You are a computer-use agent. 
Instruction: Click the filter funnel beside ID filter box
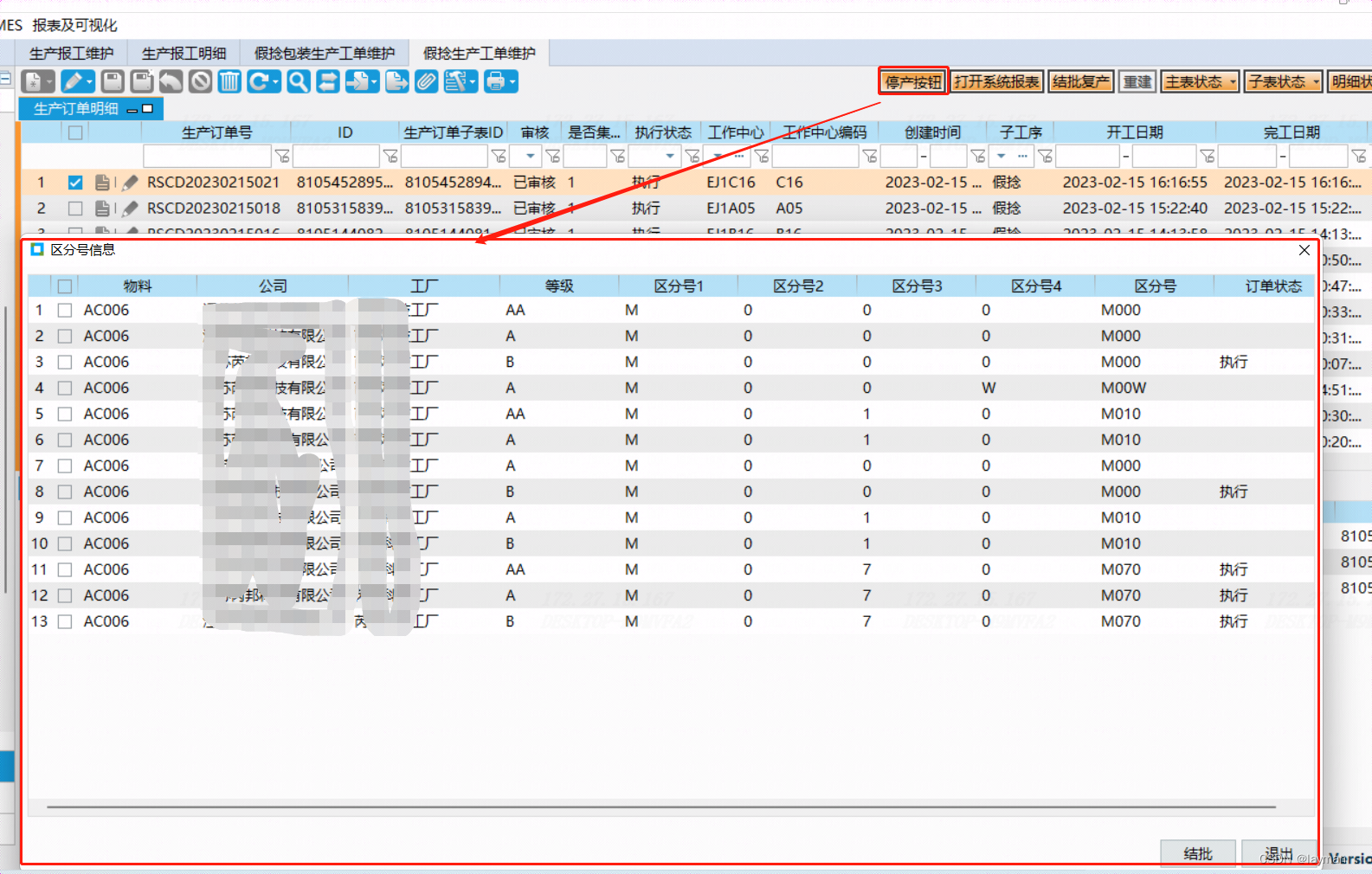[x=390, y=156]
